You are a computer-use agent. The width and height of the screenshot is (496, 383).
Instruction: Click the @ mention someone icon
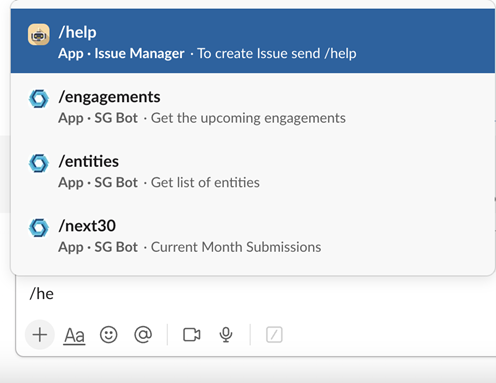click(143, 335)
